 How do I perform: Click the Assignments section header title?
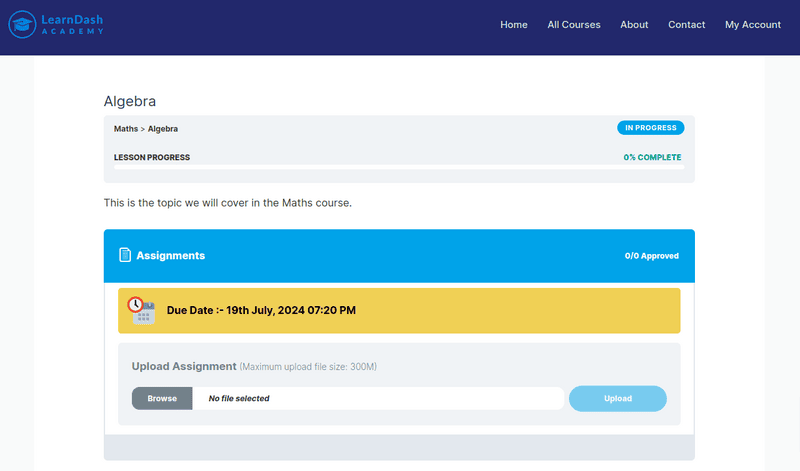click(x=170, y=255)
